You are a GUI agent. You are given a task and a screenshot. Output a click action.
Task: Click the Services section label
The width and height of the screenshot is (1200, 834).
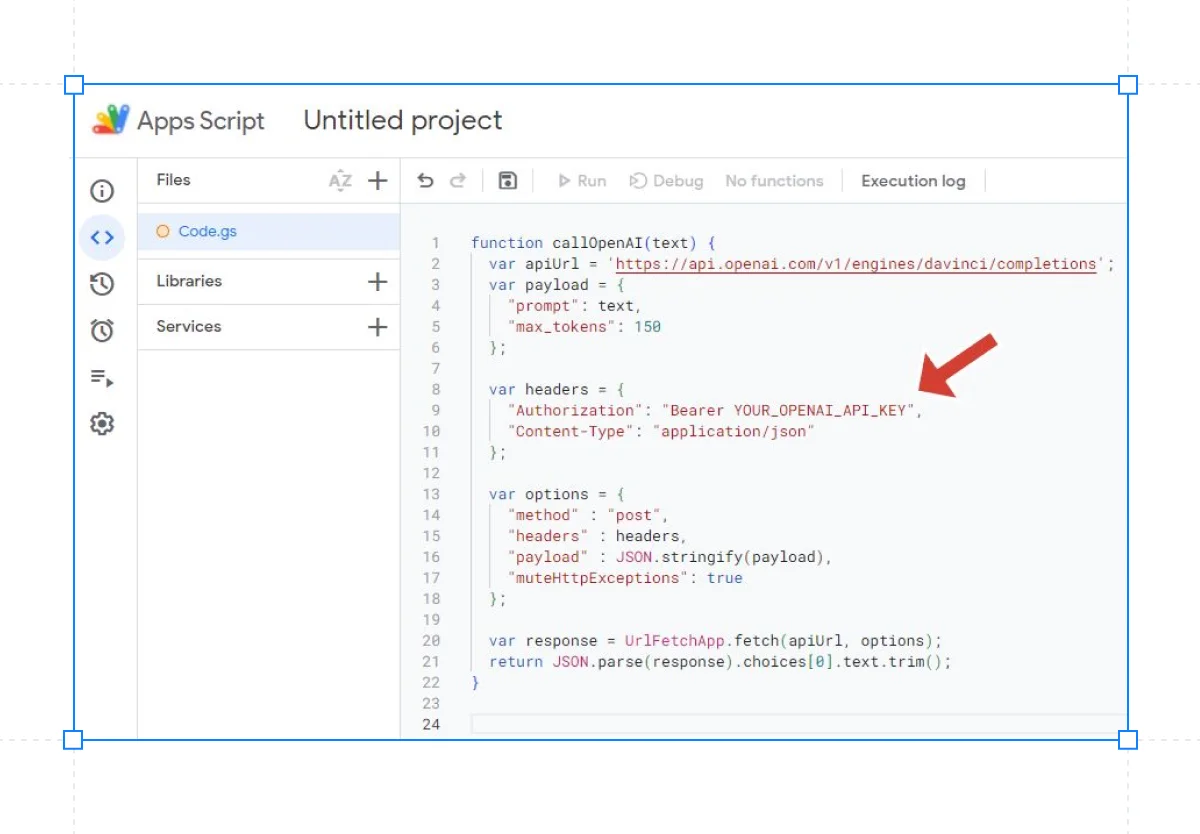pos(189,326)
